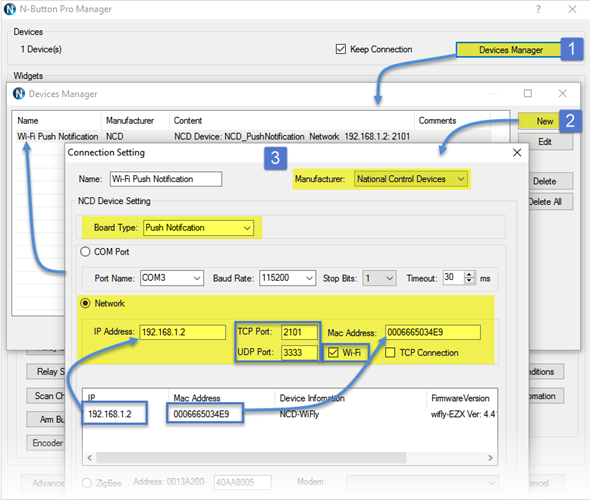Open the Modem dropdown
Image resolution: width=590 pixels, height=500 pixels.
[422, 482]
